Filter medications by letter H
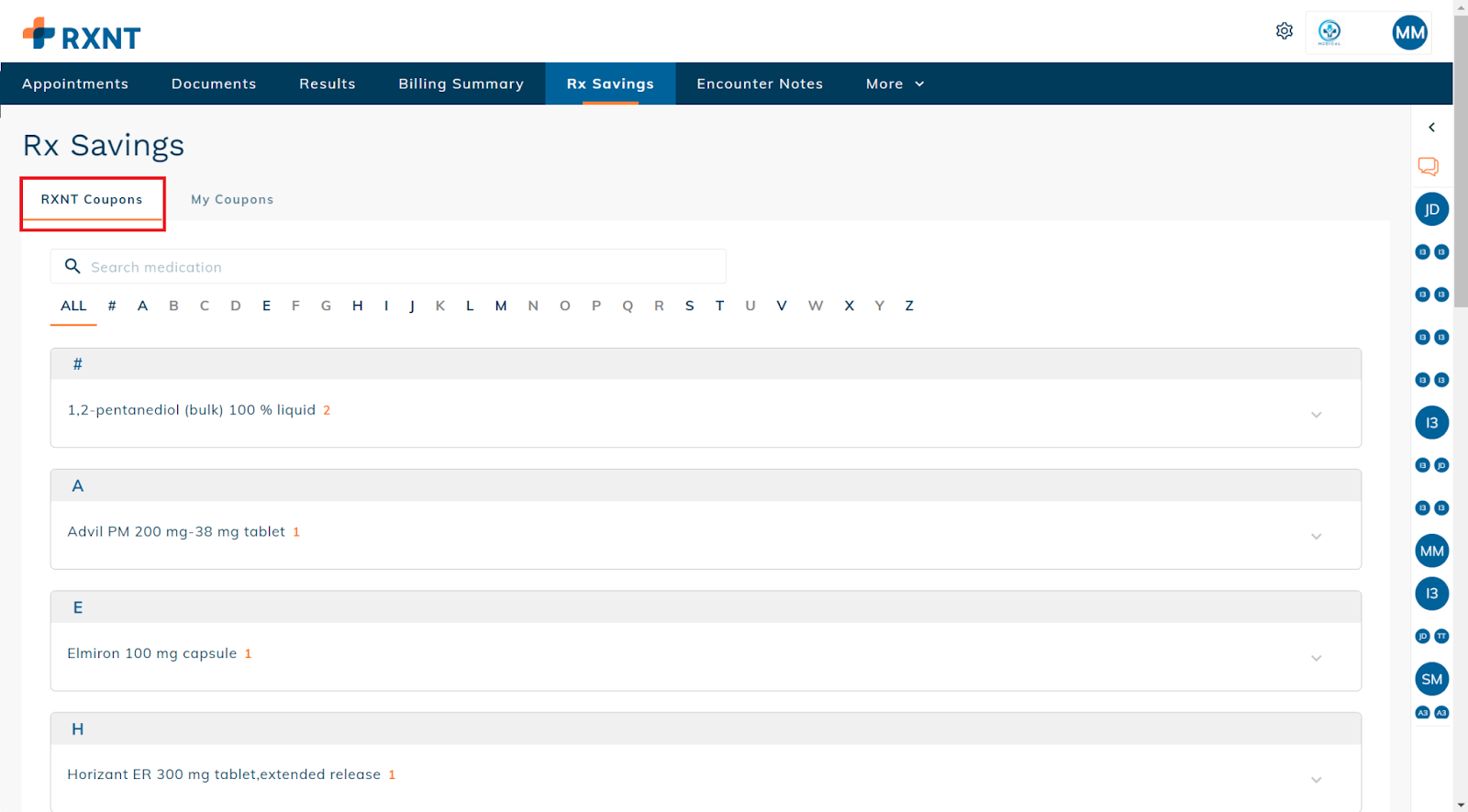 click(x=357, y=306)
